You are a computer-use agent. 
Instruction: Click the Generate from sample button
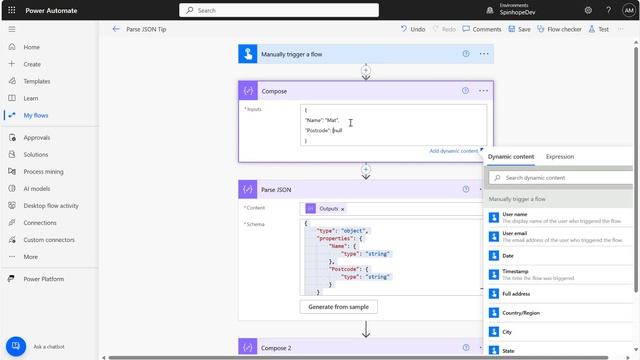pyautogui.click(x=338, y=307)
